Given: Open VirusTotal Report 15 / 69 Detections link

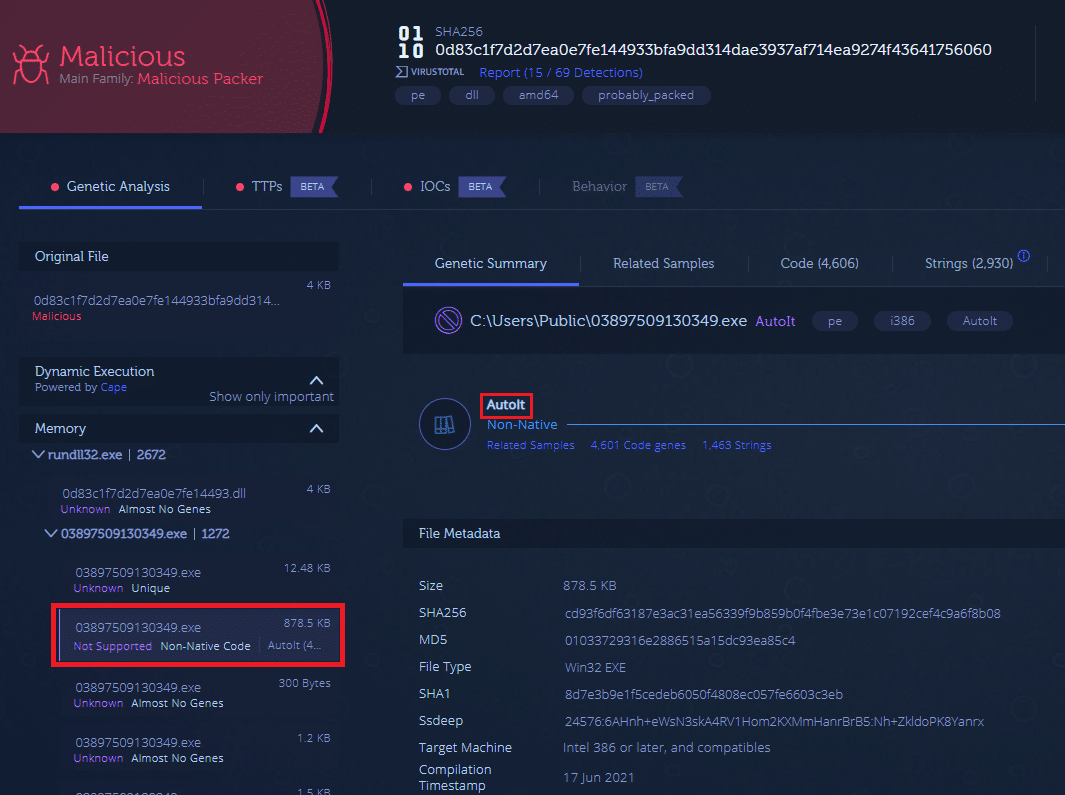Looking at the screenshot, I should click(x=560, y=73).
